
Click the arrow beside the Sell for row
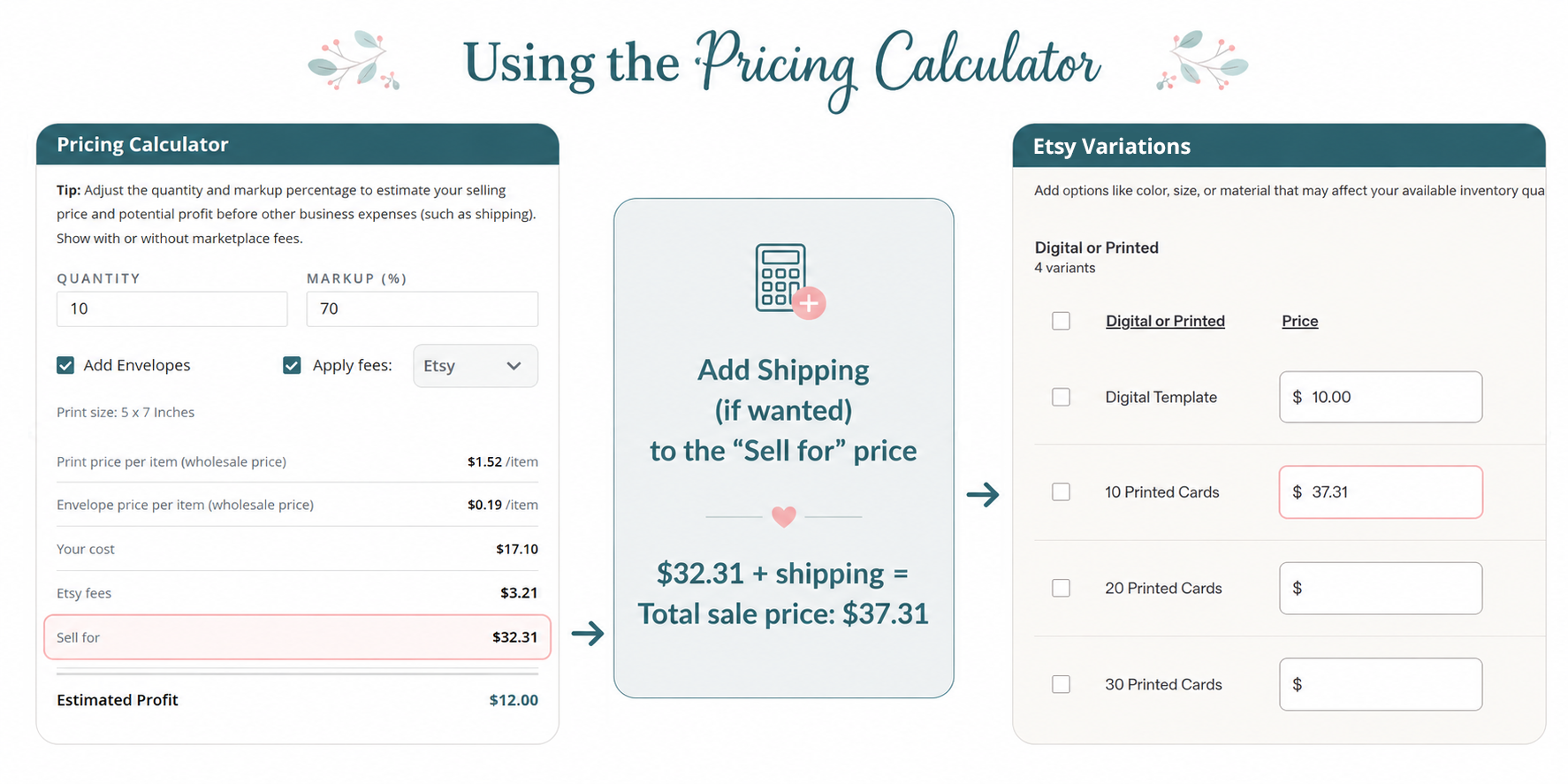(588, 633)
